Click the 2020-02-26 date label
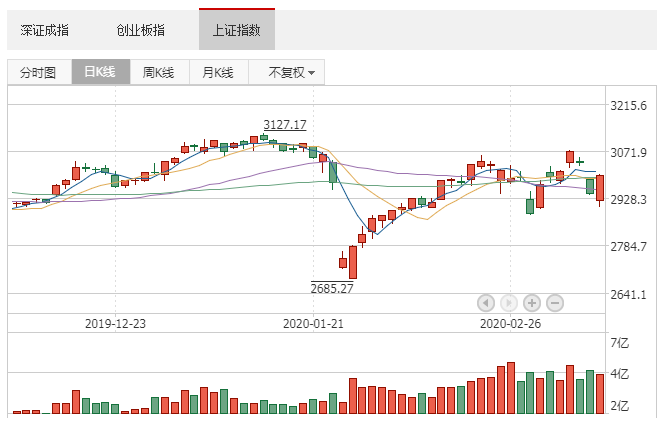Viewport: 670px width, 438px height. (510, 323)
